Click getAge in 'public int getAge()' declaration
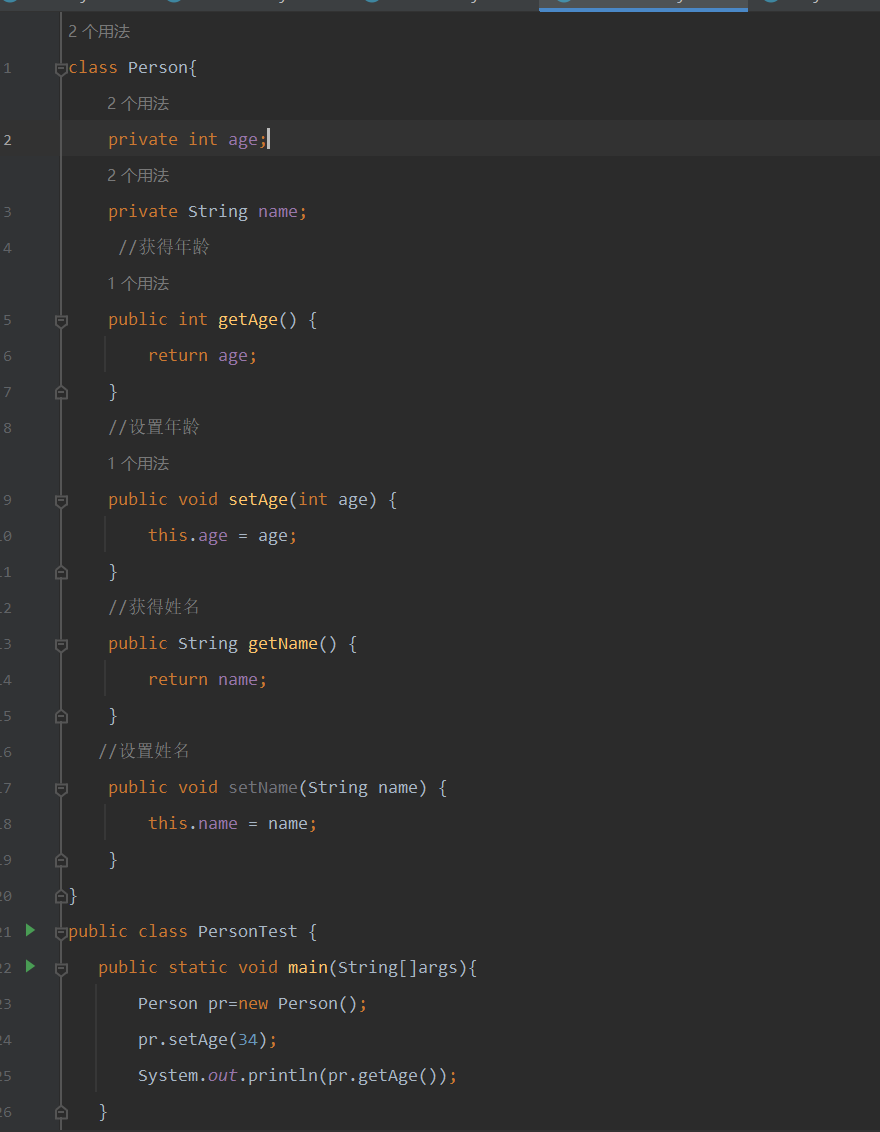The image size is (880, 1132). click(x=248, y=320)
